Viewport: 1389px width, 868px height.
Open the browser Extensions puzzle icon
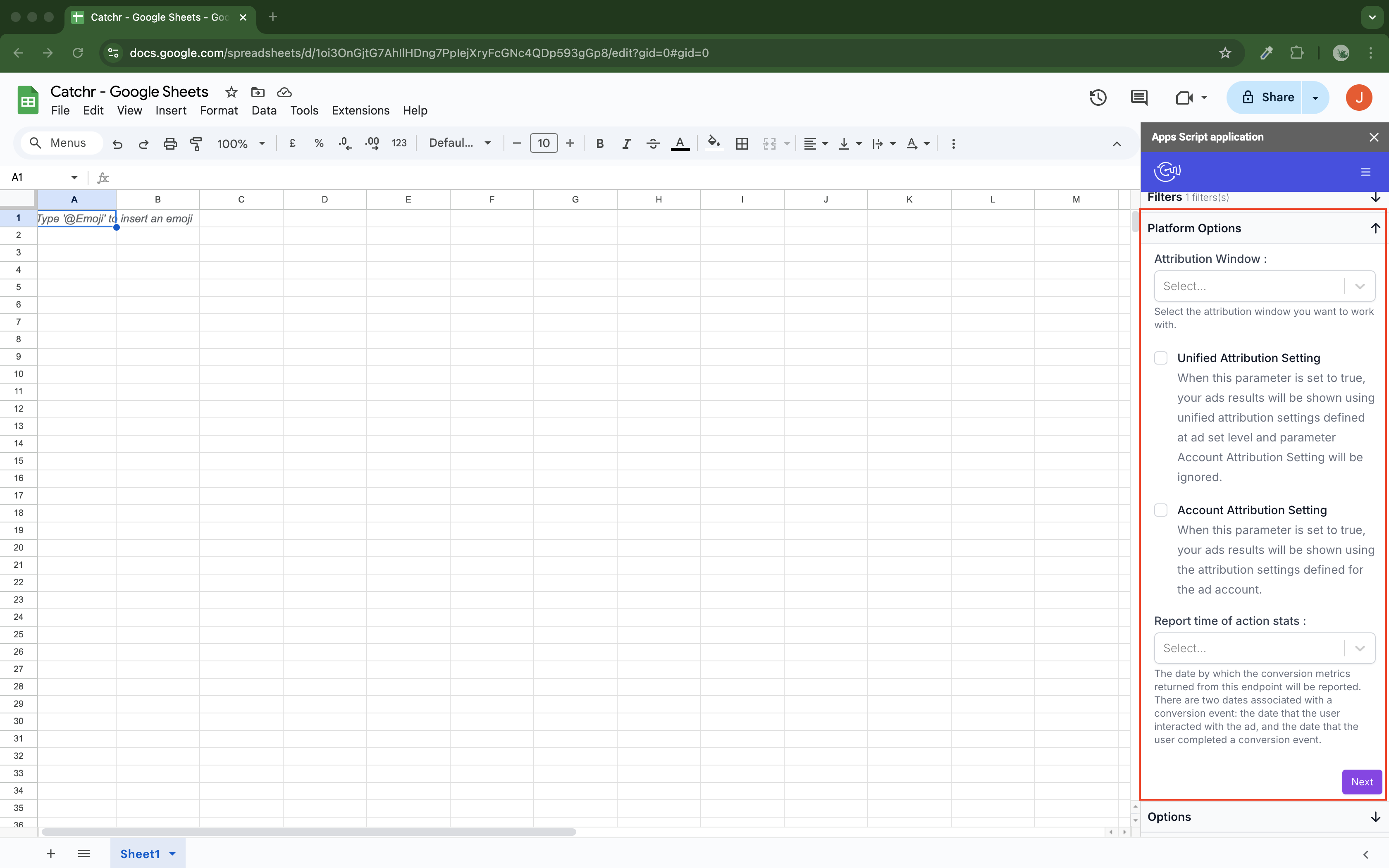(x=1296, y=53)
